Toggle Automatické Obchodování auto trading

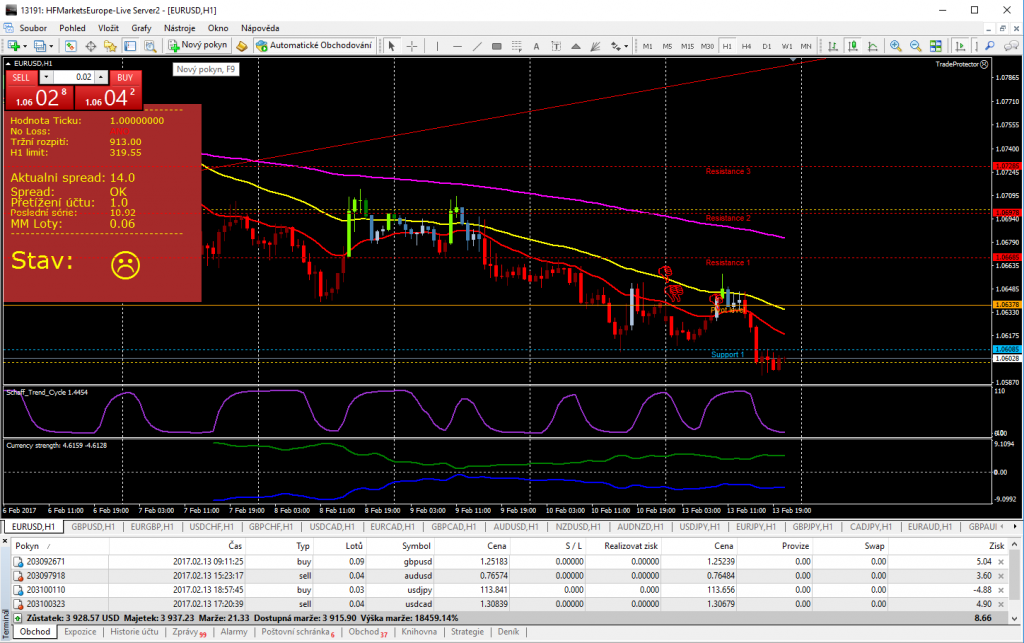click(314, 45)
